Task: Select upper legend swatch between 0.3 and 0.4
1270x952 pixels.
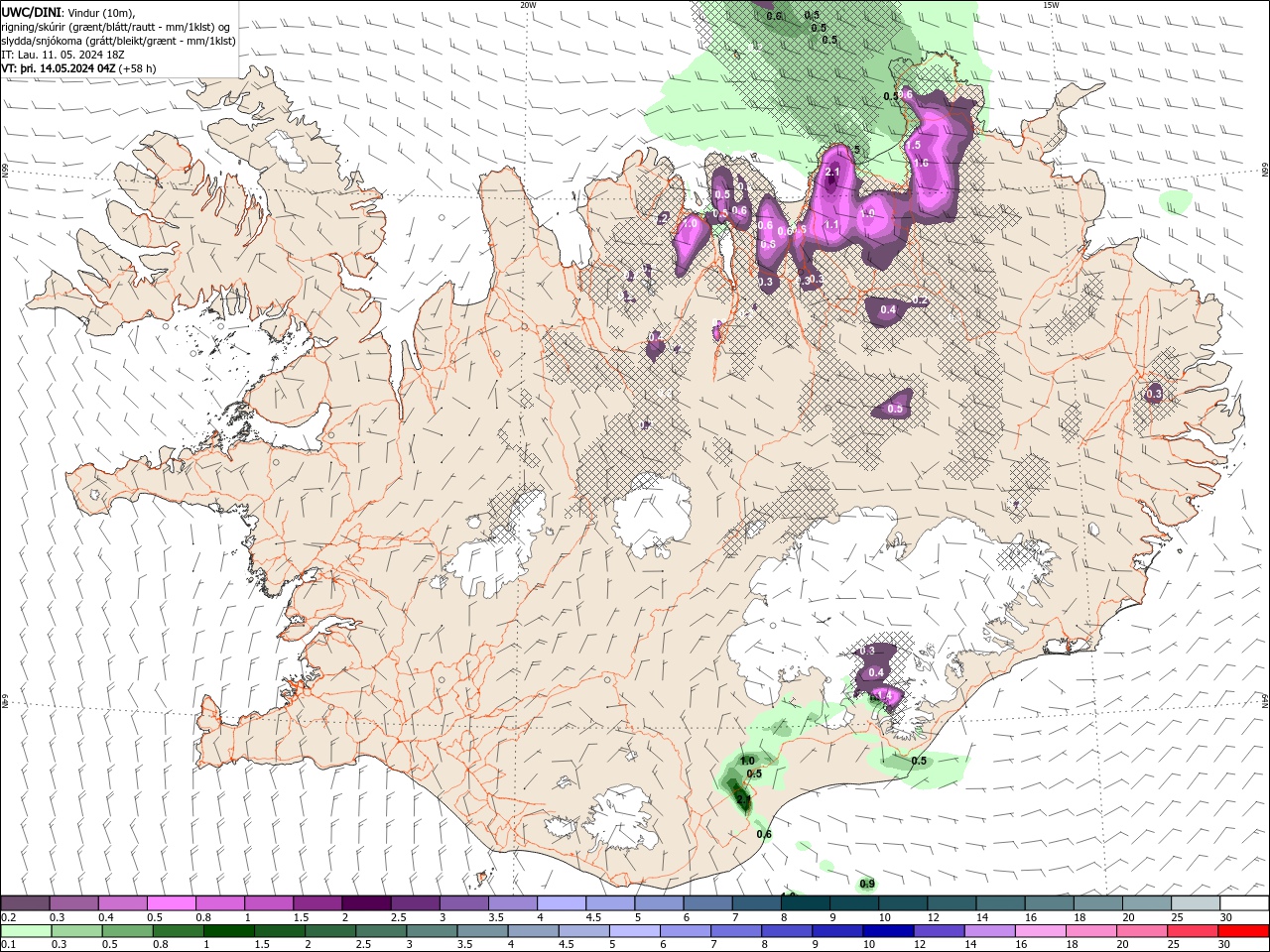Action: pos(74,902)
